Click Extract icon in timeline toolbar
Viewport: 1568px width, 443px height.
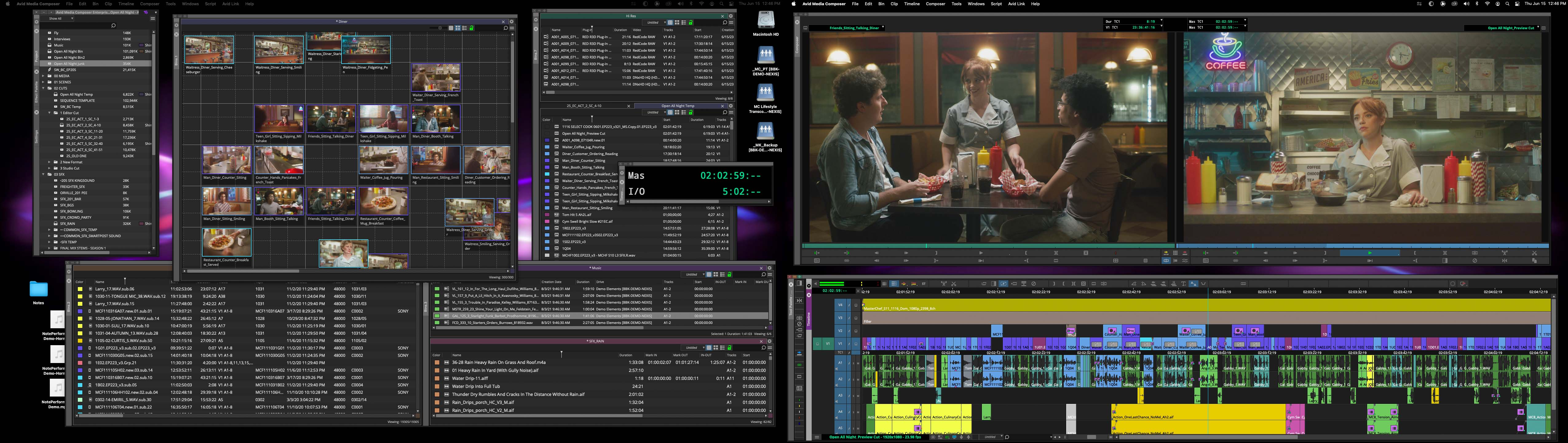pyautogui.click(x=954, y=284)
